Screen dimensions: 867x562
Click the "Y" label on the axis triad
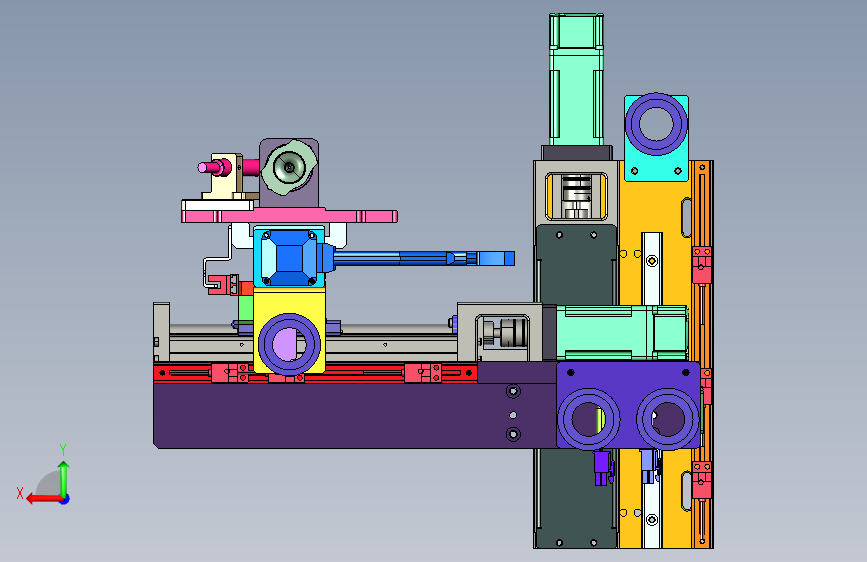click(63, 450)
